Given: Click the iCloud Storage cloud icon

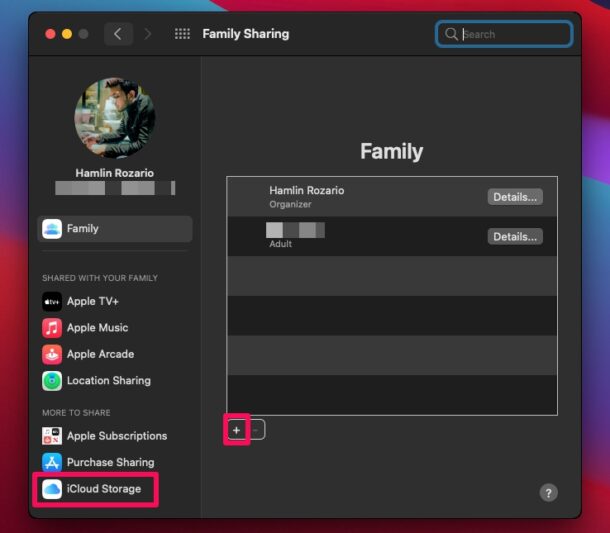Looking at the screenshot, I should coord(52,489).
